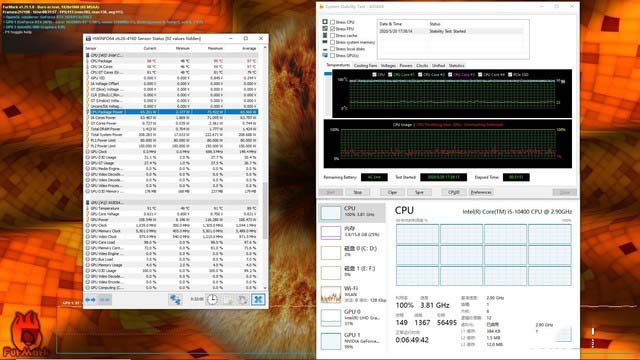640x360 pixels.
Task: Click the HWiNFO64 title bar app icon
Action: tap(88, 38)
